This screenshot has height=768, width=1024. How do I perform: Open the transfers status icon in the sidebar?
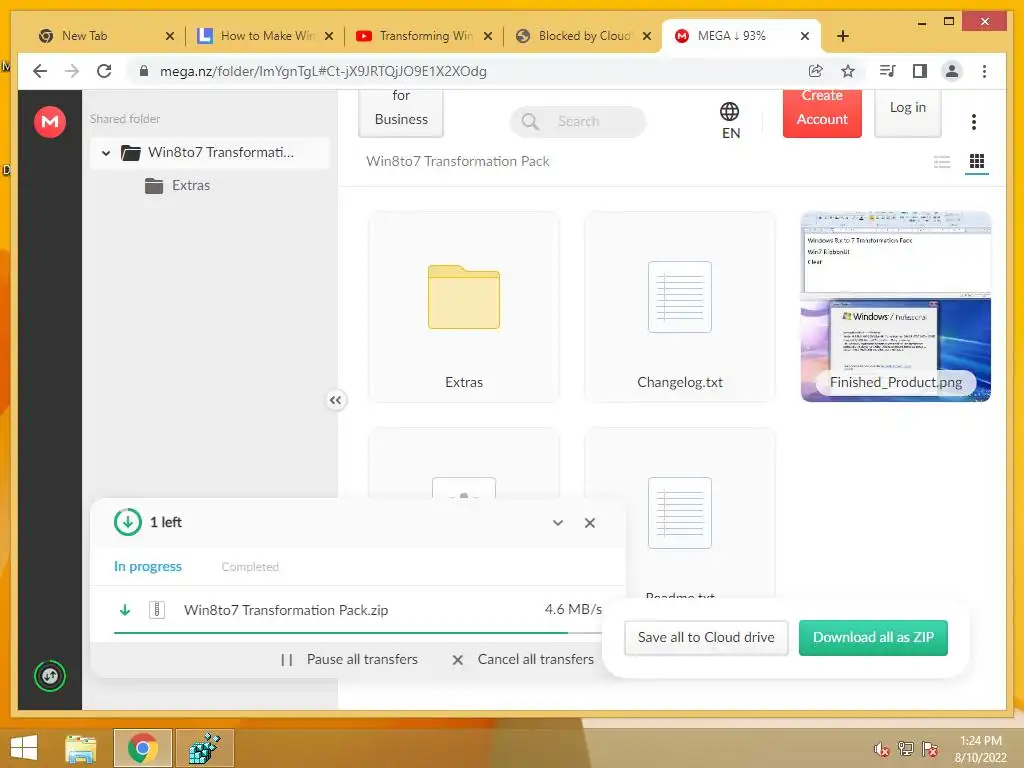coord(50,676)
